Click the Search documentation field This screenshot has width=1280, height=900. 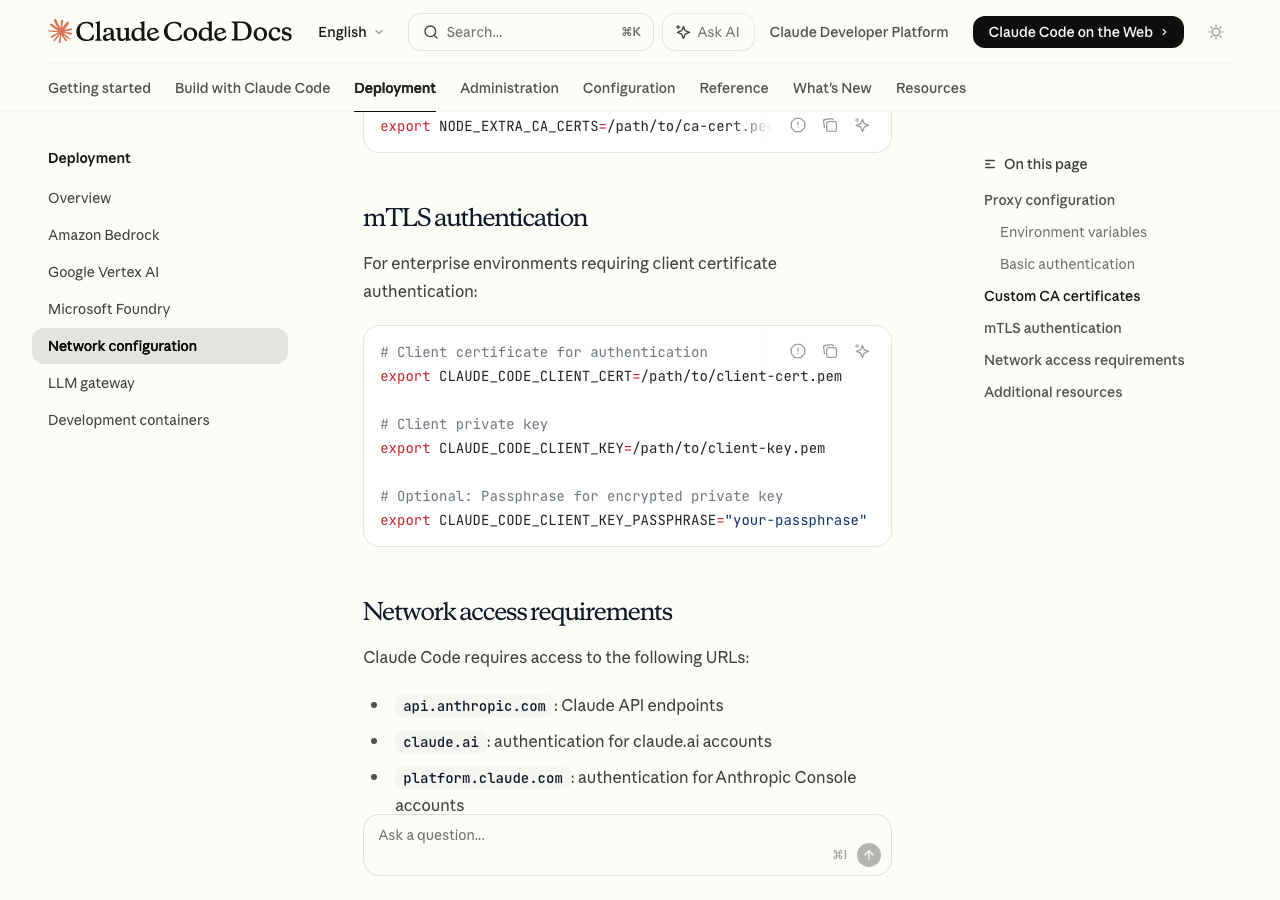(x=530, y=32)
